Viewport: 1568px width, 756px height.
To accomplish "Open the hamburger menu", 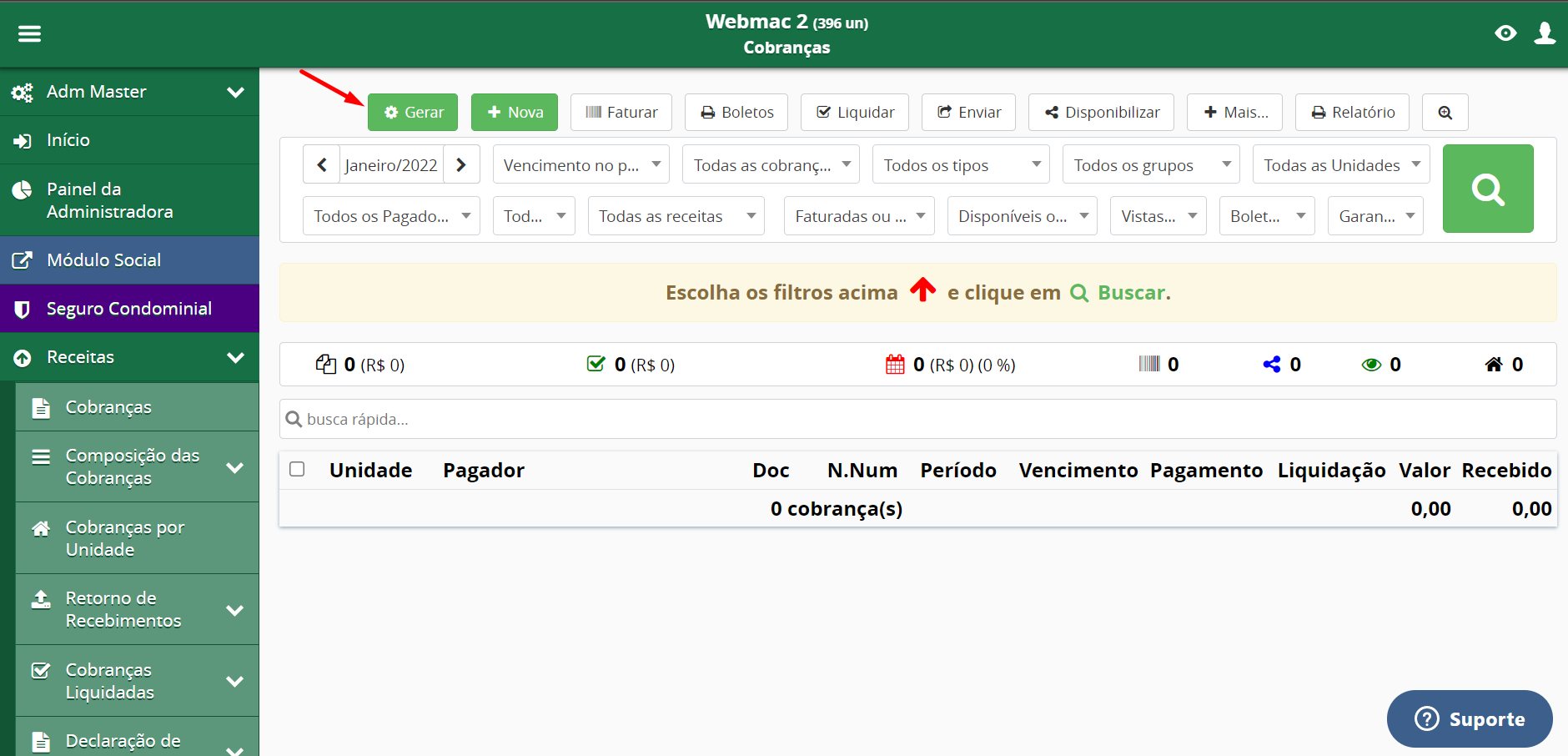I will point(30,33).
